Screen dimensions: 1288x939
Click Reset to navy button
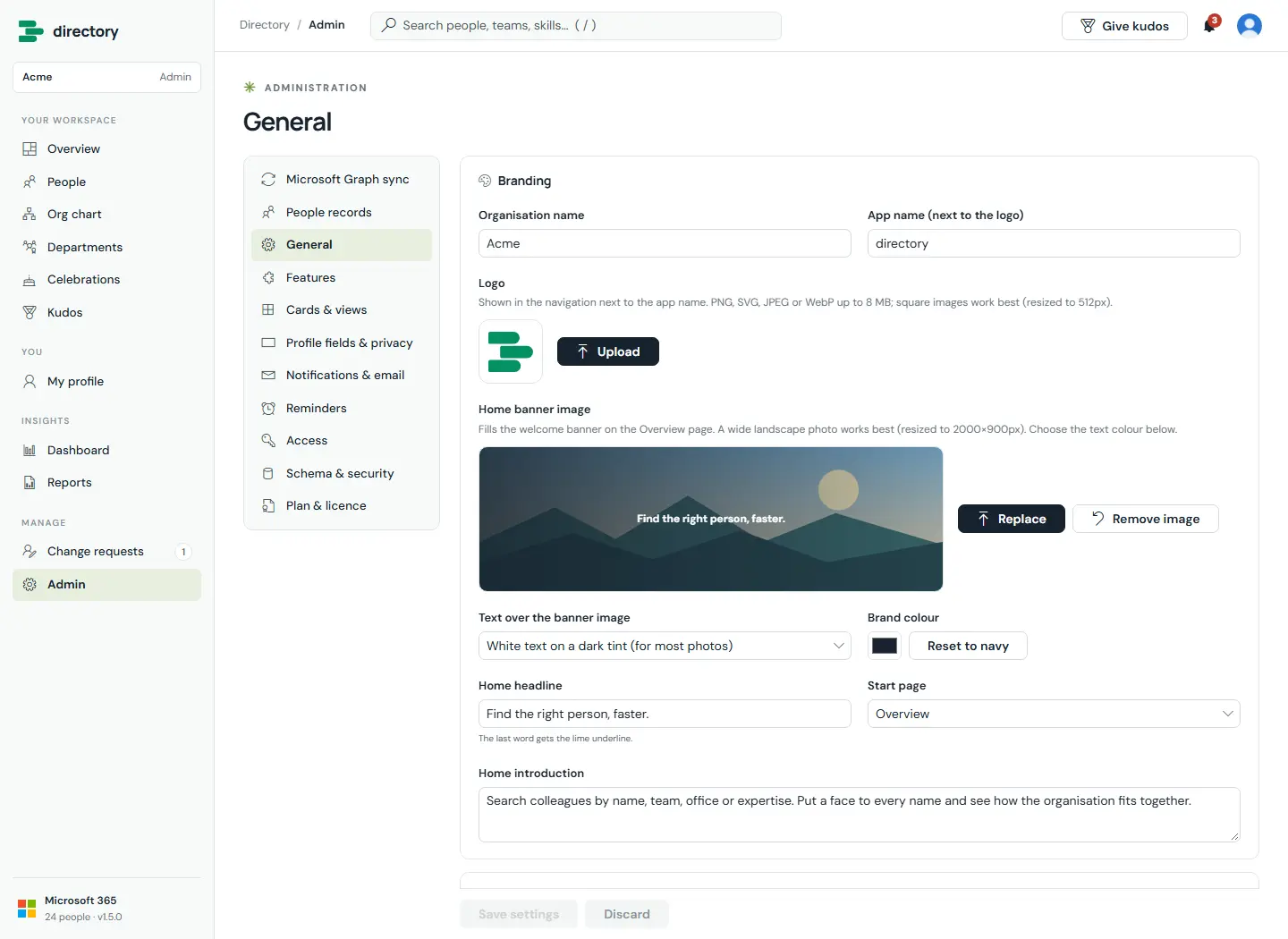(x=968, y=646)
